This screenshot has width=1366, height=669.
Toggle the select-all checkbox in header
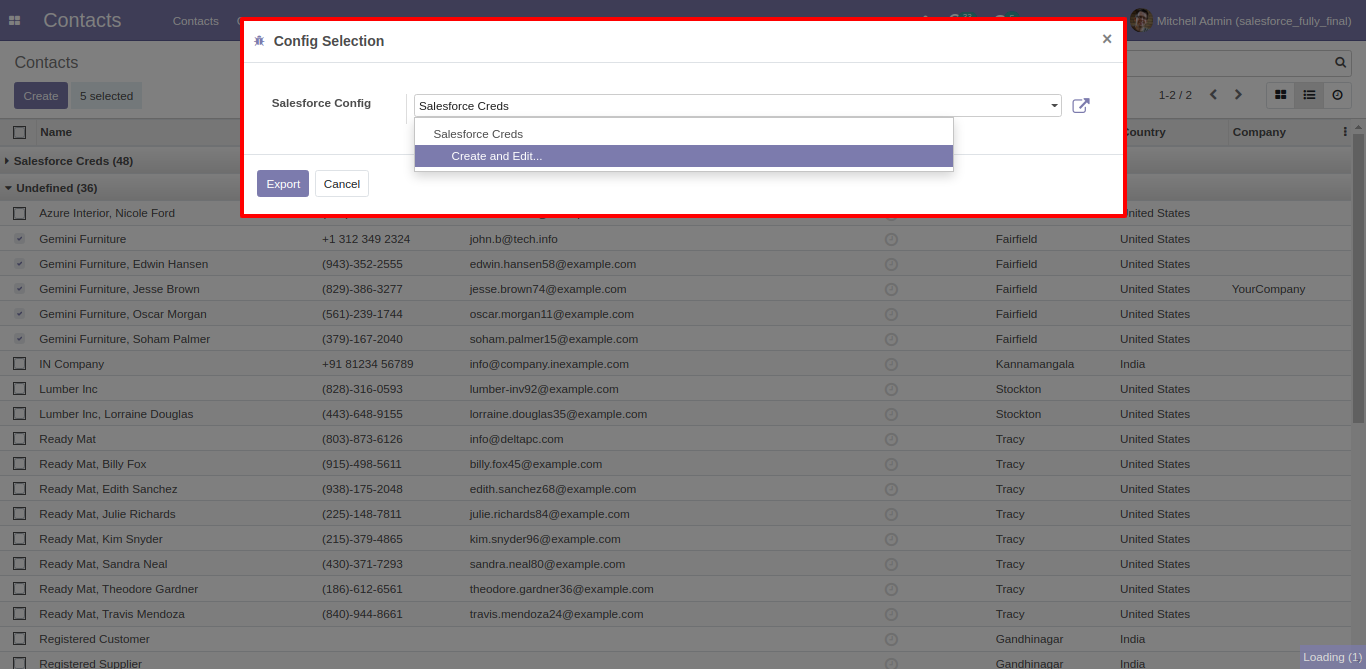click(x=19, y=132)
